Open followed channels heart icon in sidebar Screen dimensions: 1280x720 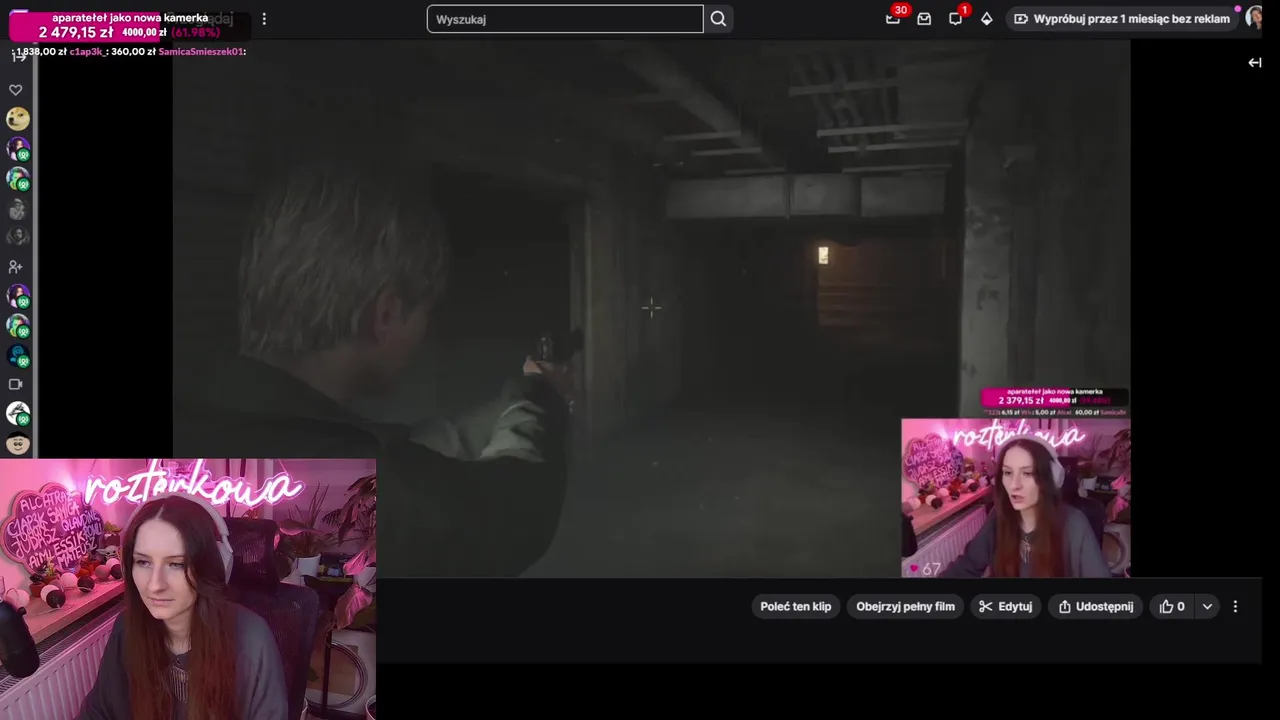tap(16, 90)
